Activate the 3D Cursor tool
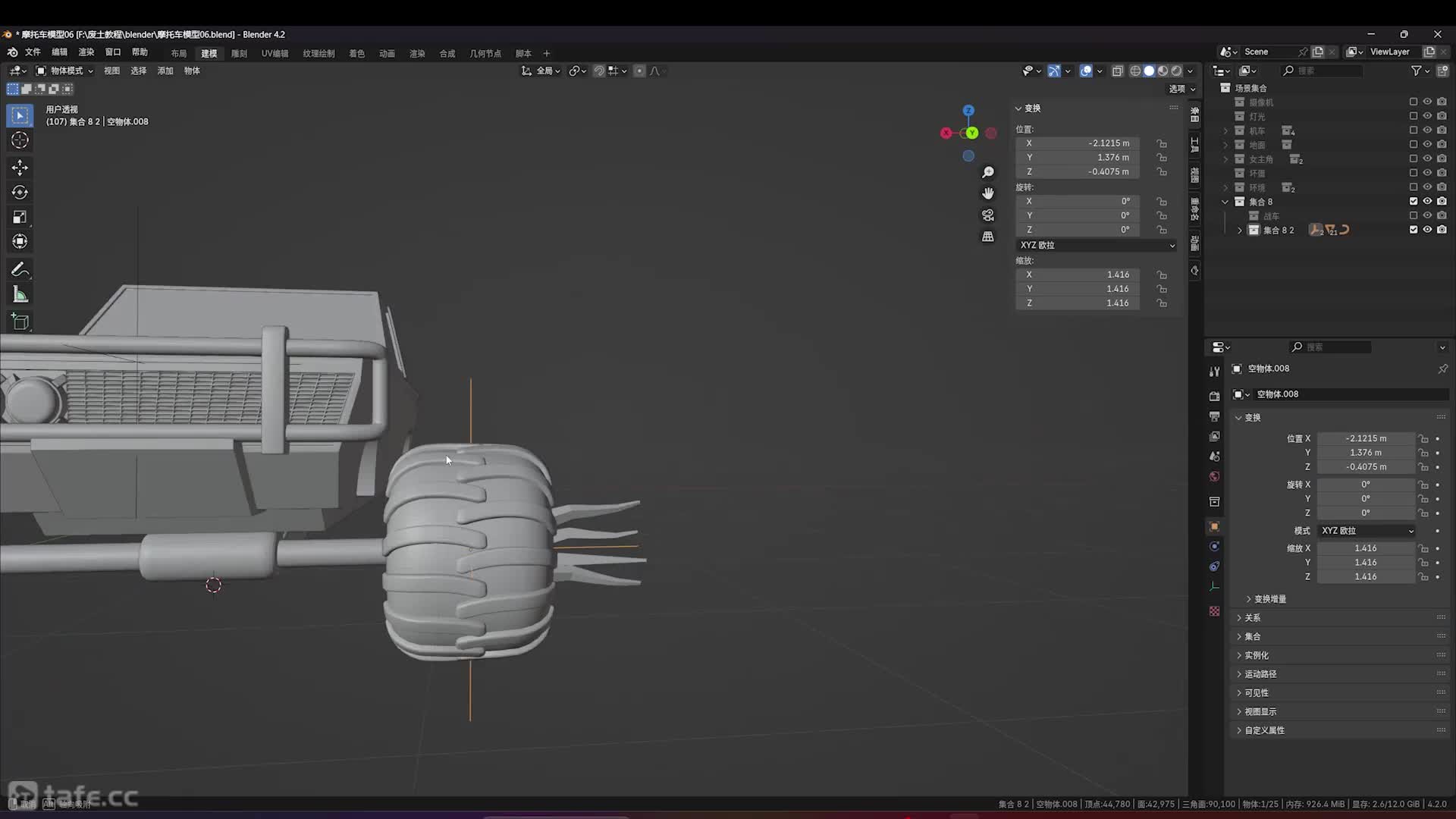 pos(20,140)
